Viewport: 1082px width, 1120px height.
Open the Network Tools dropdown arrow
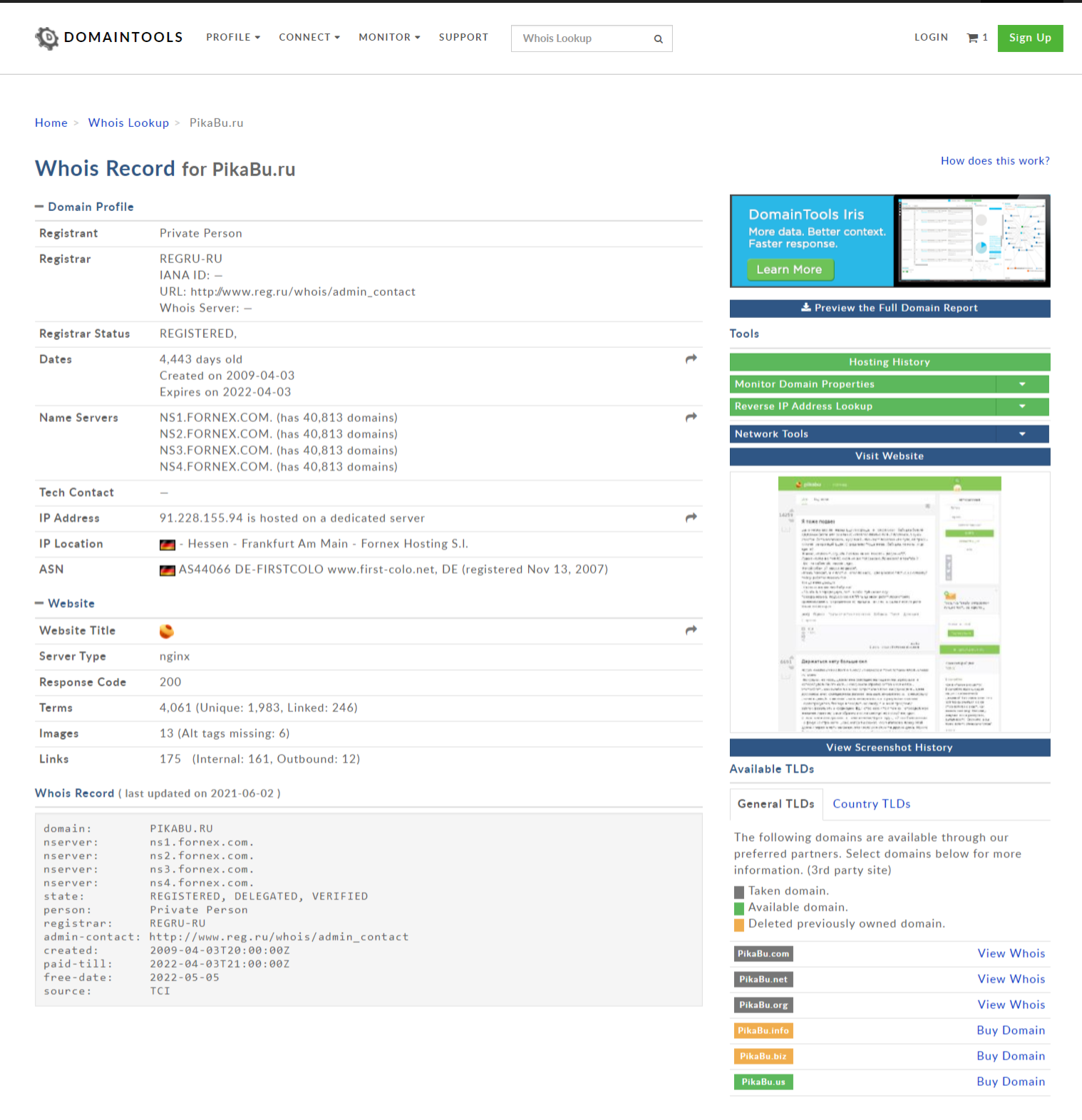[1022, 434]
